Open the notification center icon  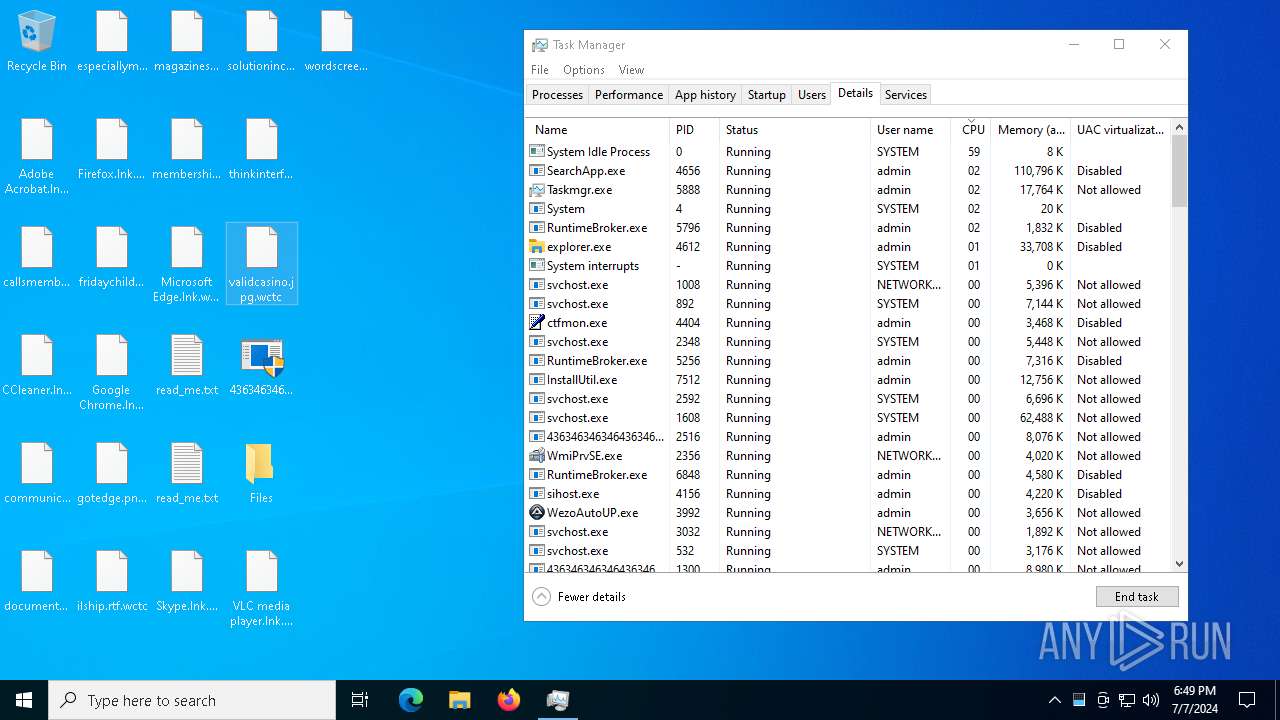[1247, 700]
